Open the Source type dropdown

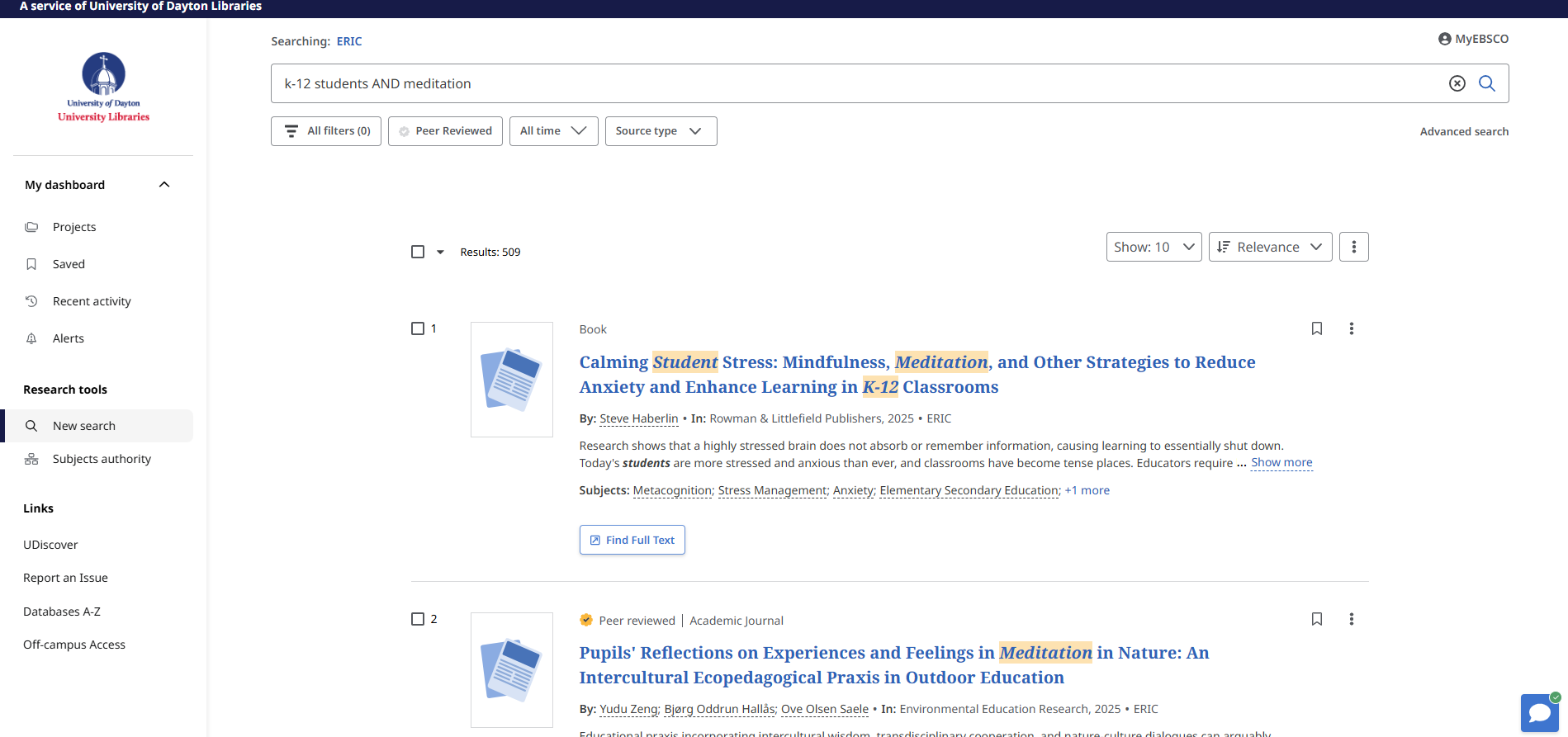[661, 131]
